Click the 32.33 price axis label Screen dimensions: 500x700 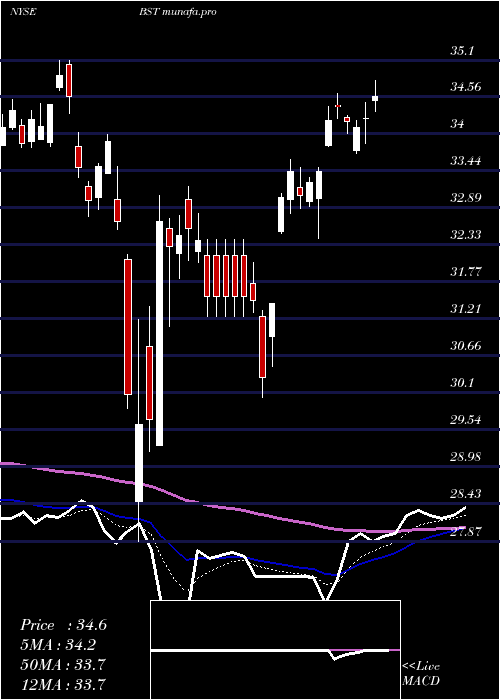(x=465, y=236)
